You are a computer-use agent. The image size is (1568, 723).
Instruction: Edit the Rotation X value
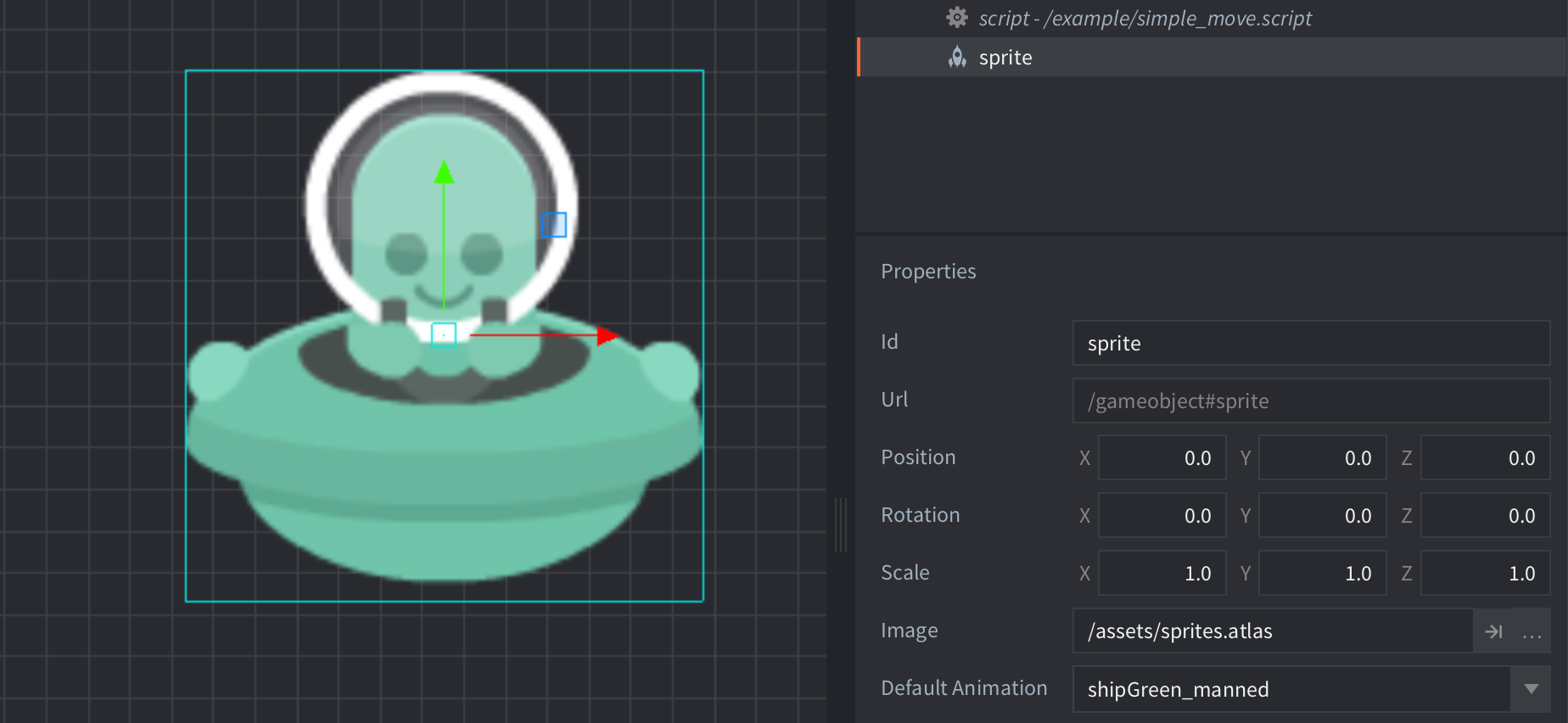(x=1162, y=516)
